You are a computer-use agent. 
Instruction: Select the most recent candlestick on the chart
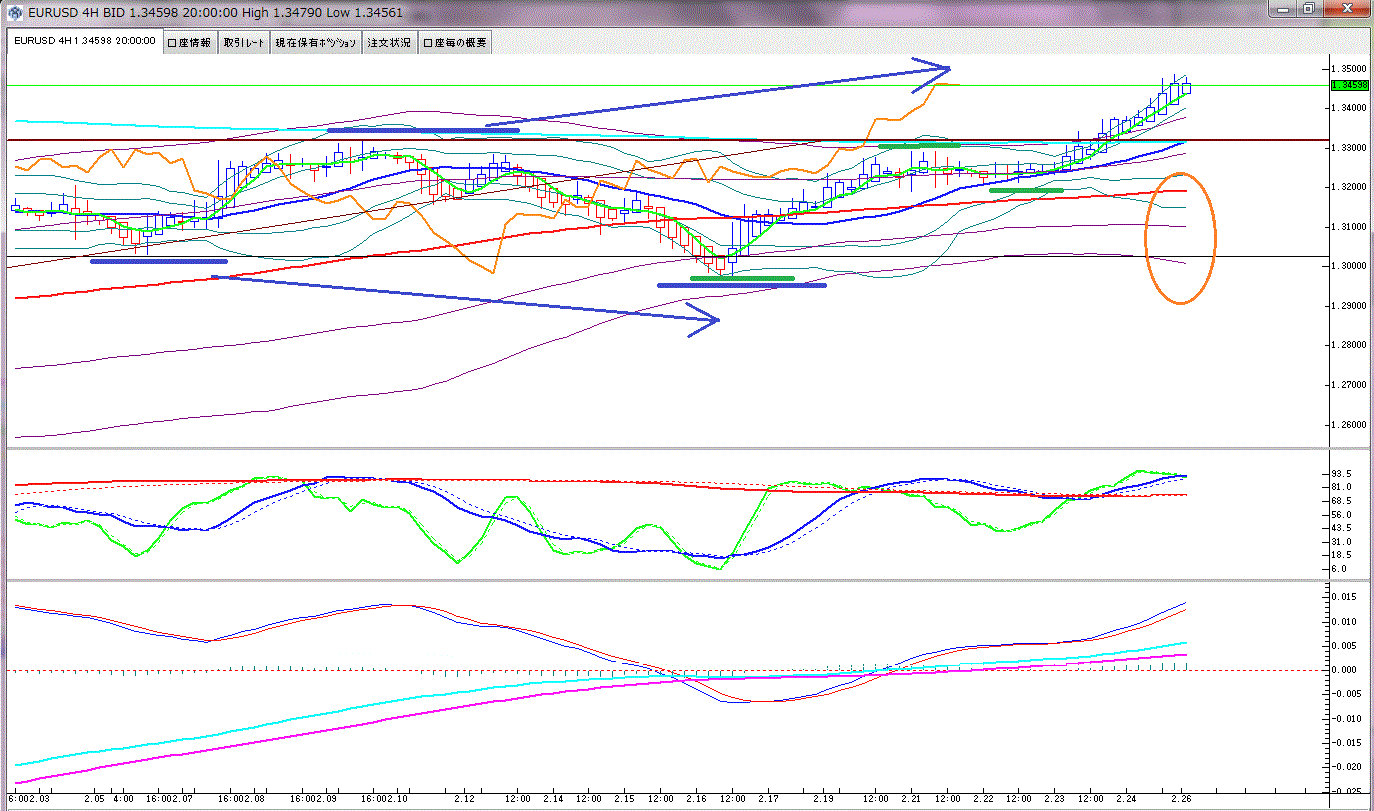tap(1186, 88)
